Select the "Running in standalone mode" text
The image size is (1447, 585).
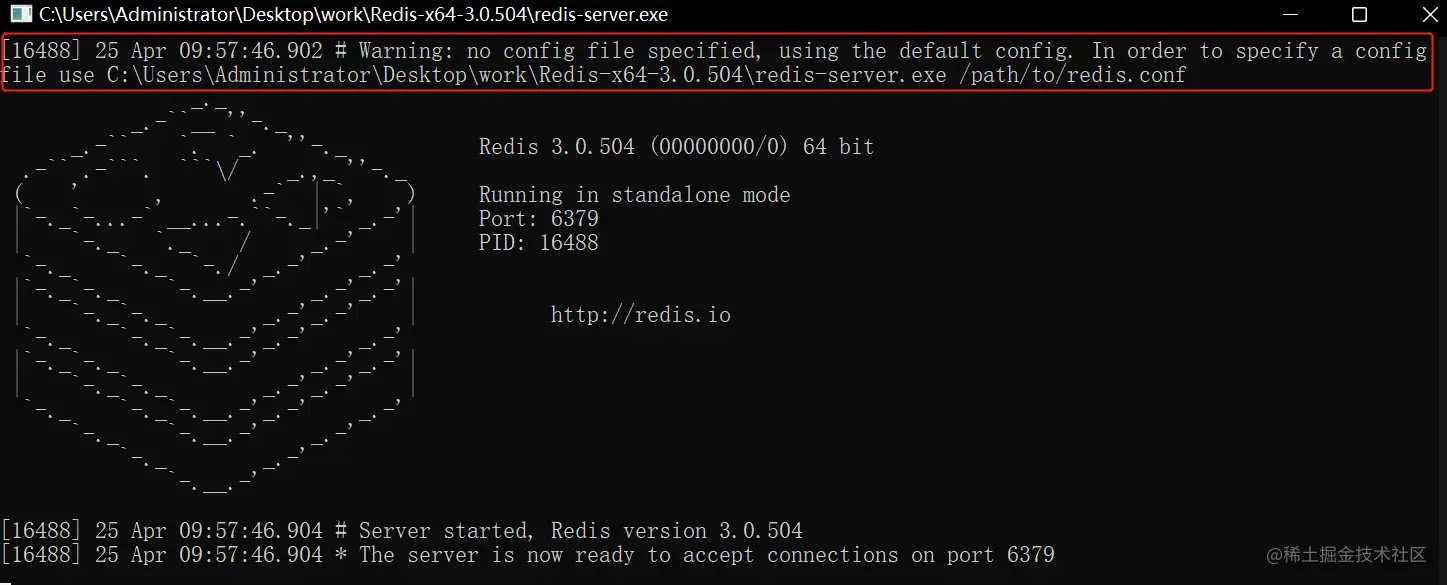634,195
